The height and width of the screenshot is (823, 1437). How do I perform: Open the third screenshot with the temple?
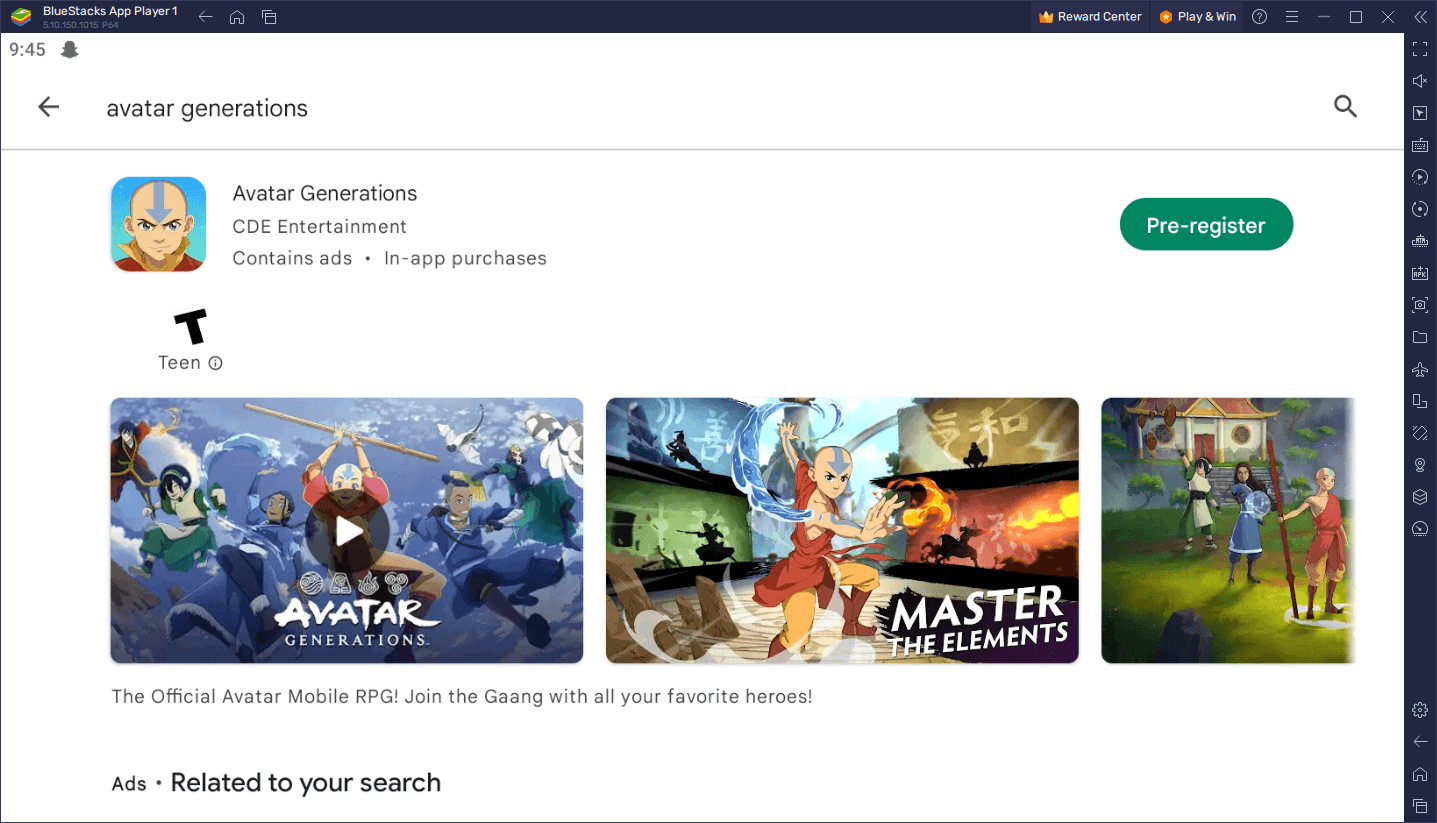click(1228, 531)
